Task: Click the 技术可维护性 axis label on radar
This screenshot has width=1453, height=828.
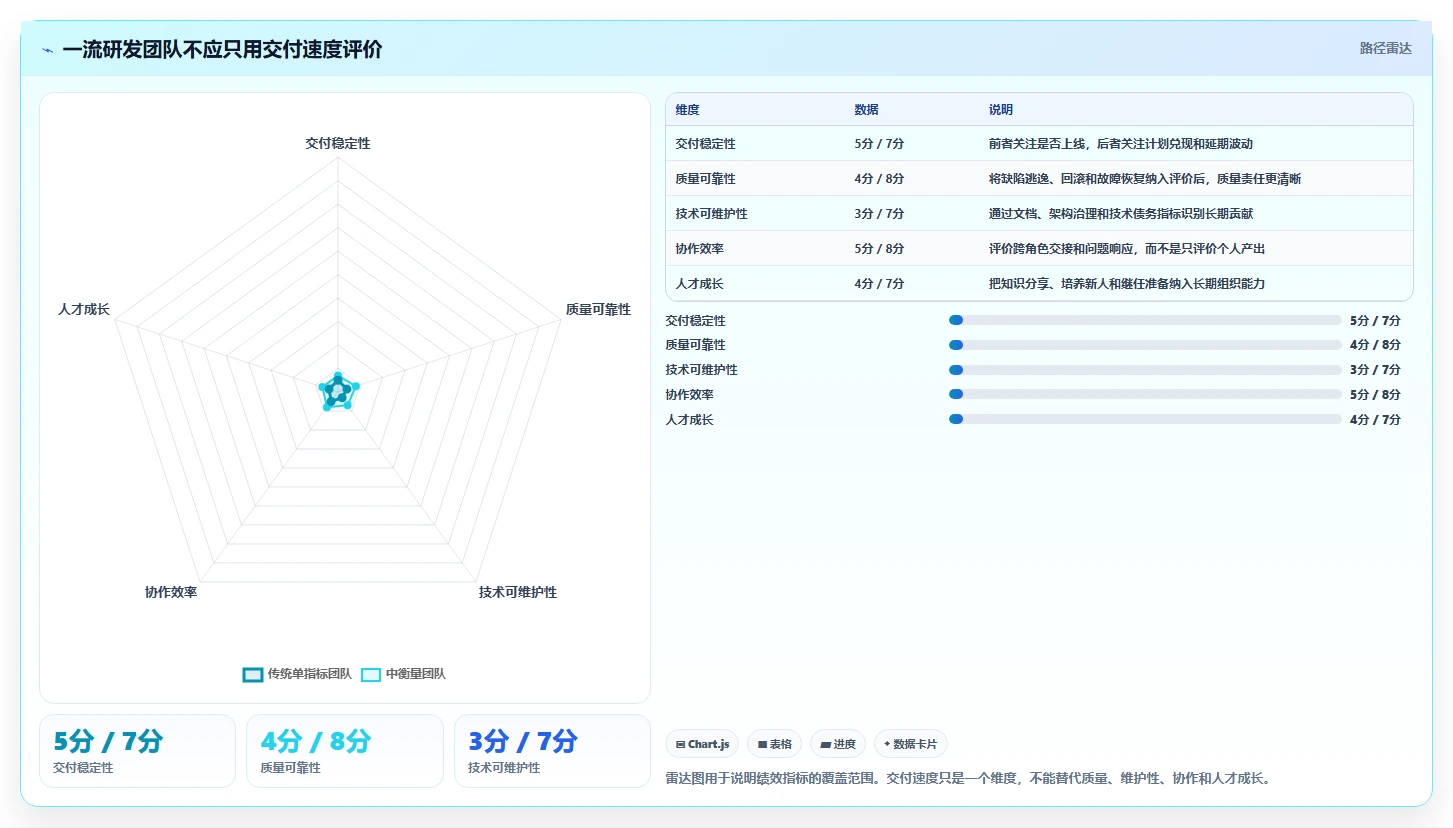Action: tap(518, 592)
